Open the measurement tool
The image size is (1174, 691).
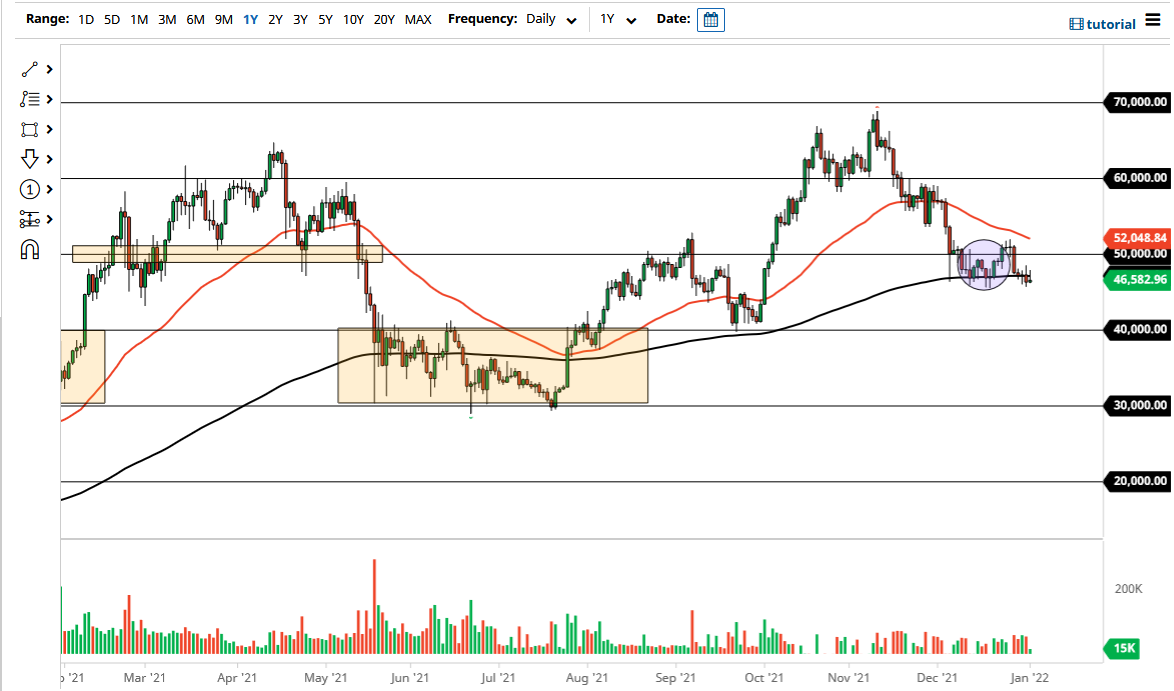tap(29, 219)
